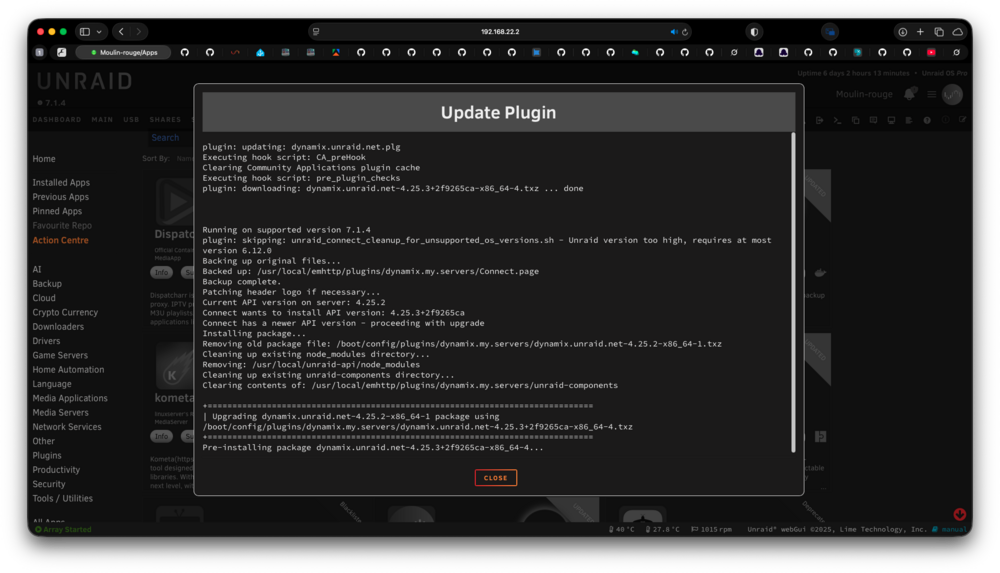
Task: Select the Game Servers category
Action: [x=60, y=355]
